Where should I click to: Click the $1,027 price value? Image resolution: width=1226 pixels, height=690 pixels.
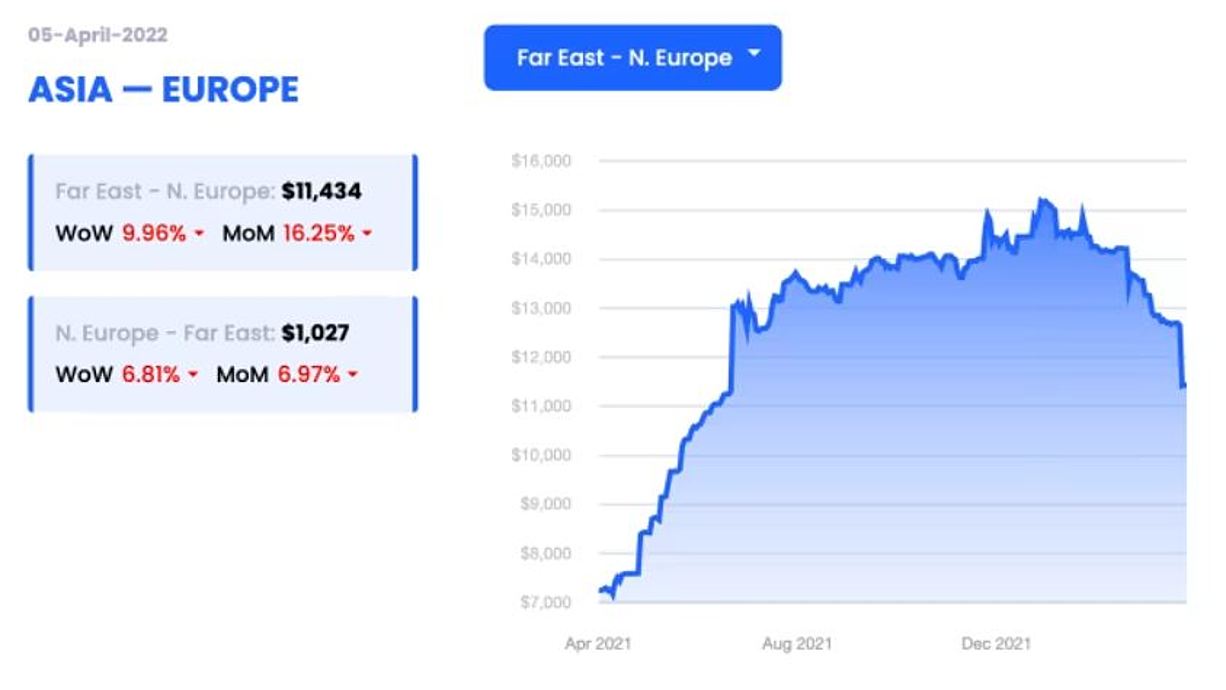pyautogui.click(x=315, y=332)
